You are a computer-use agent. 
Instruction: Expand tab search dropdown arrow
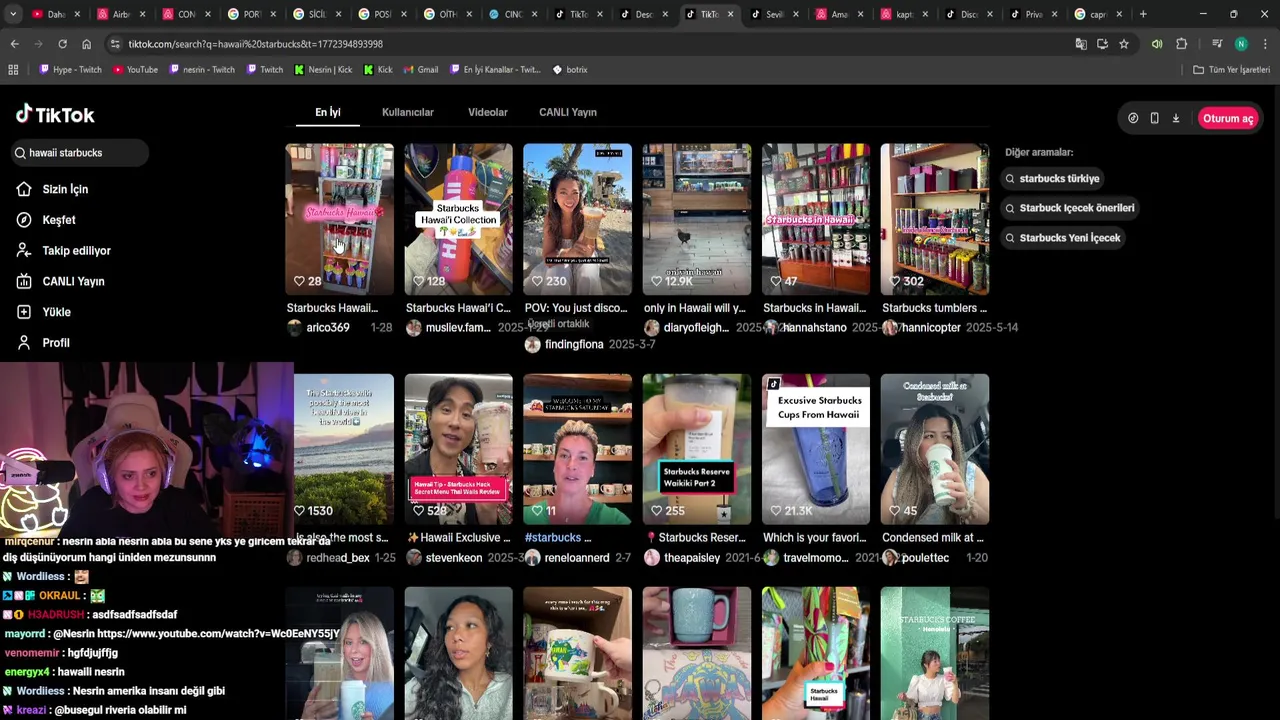(12, 14)
